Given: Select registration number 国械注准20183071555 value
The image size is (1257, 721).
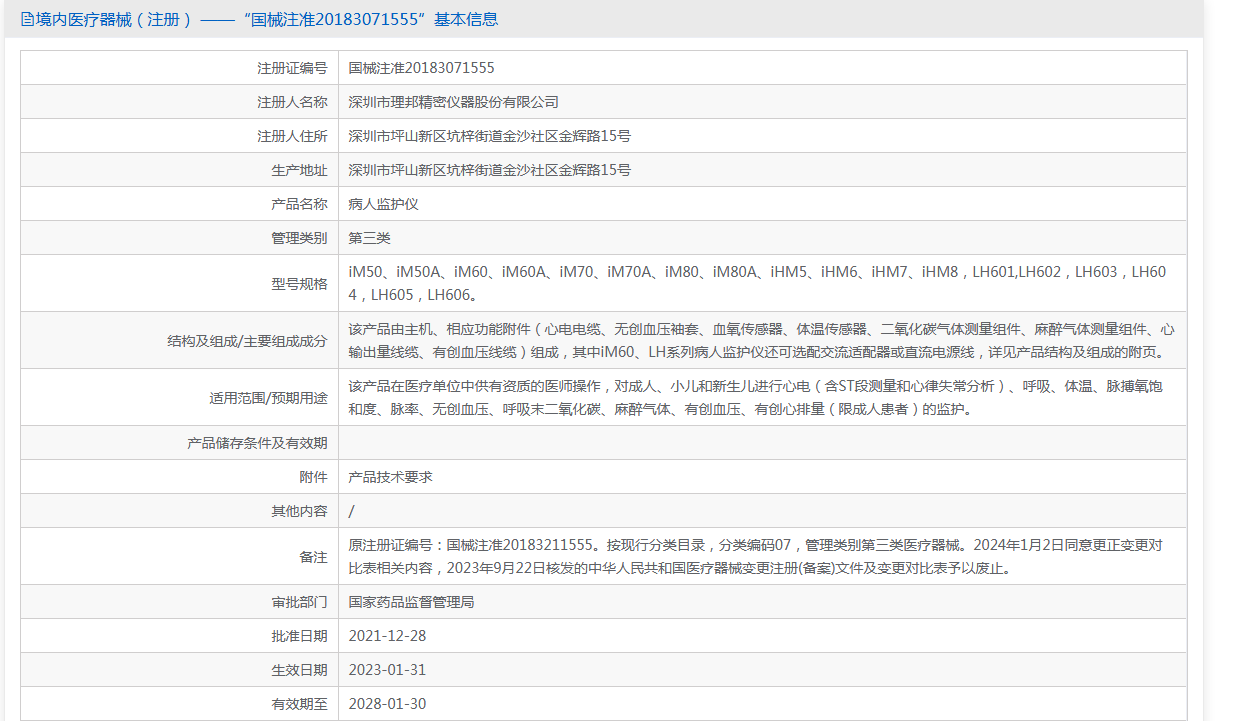Looking at the screenshot, I should 421,68.
